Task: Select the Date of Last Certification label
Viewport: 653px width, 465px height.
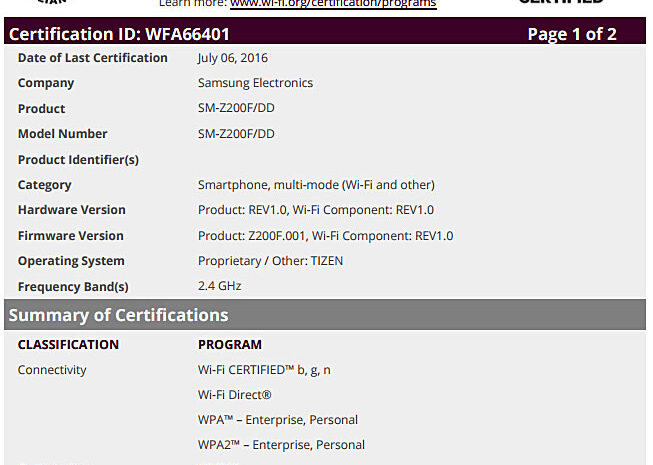Action: (92, 58)
